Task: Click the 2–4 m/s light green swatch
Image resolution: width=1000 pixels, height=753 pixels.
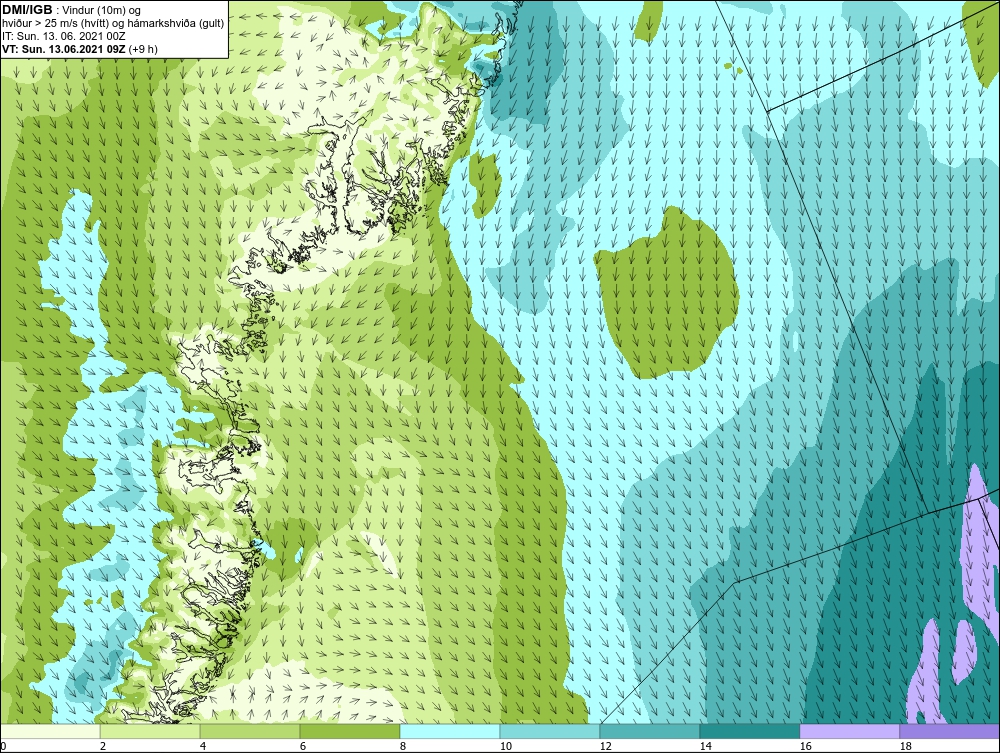Action: pos(150,731)
